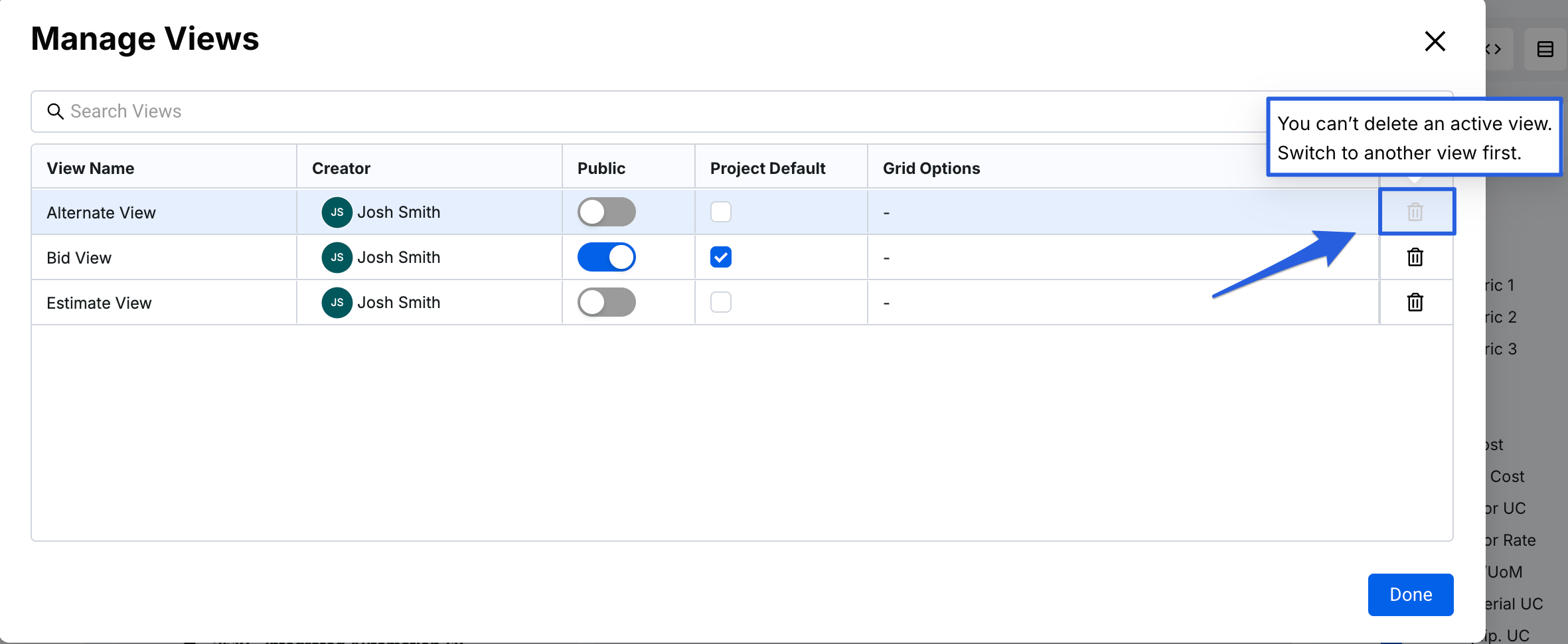Screen dimensions: 1568x644
Task: Enable Public toggle for Alternate View
Action: pyautogui.click(x=606, y=212)
